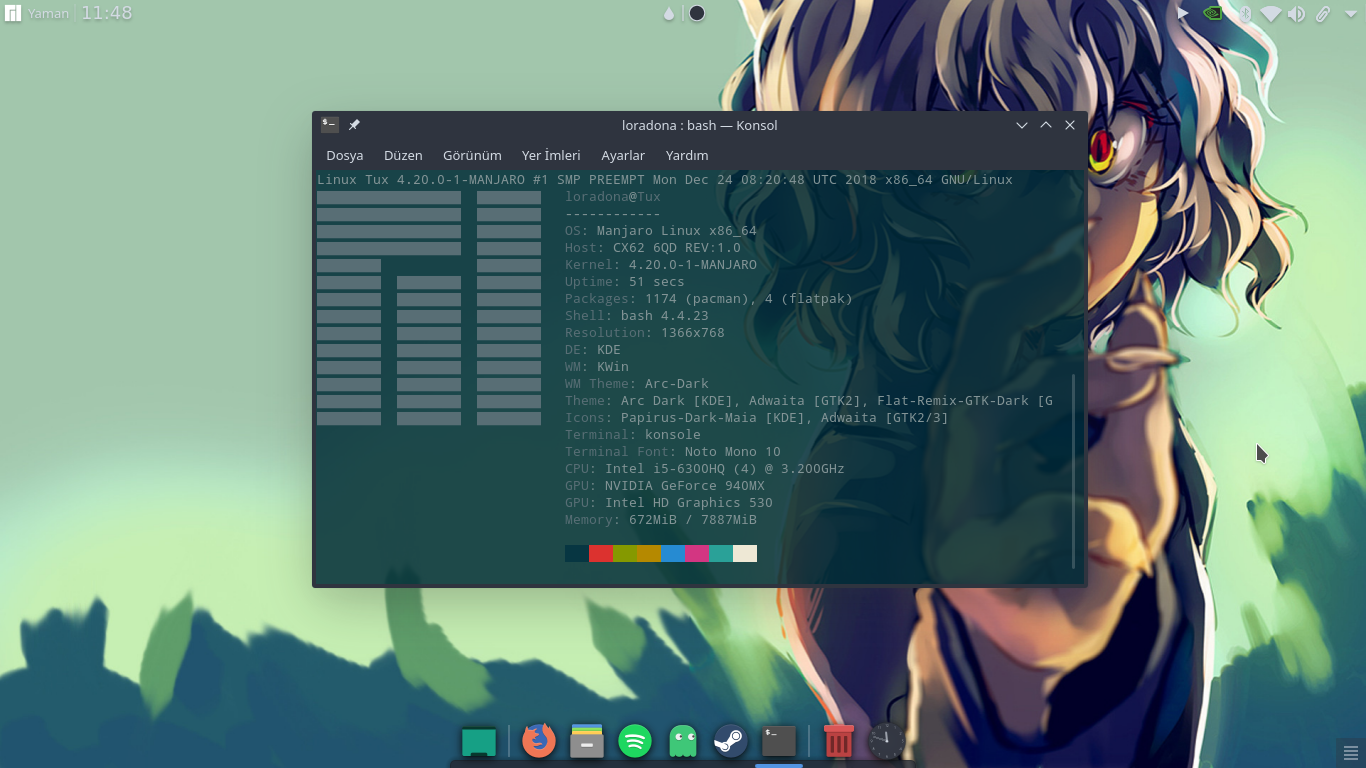Open the red trash dock icon

pos(839,741)
